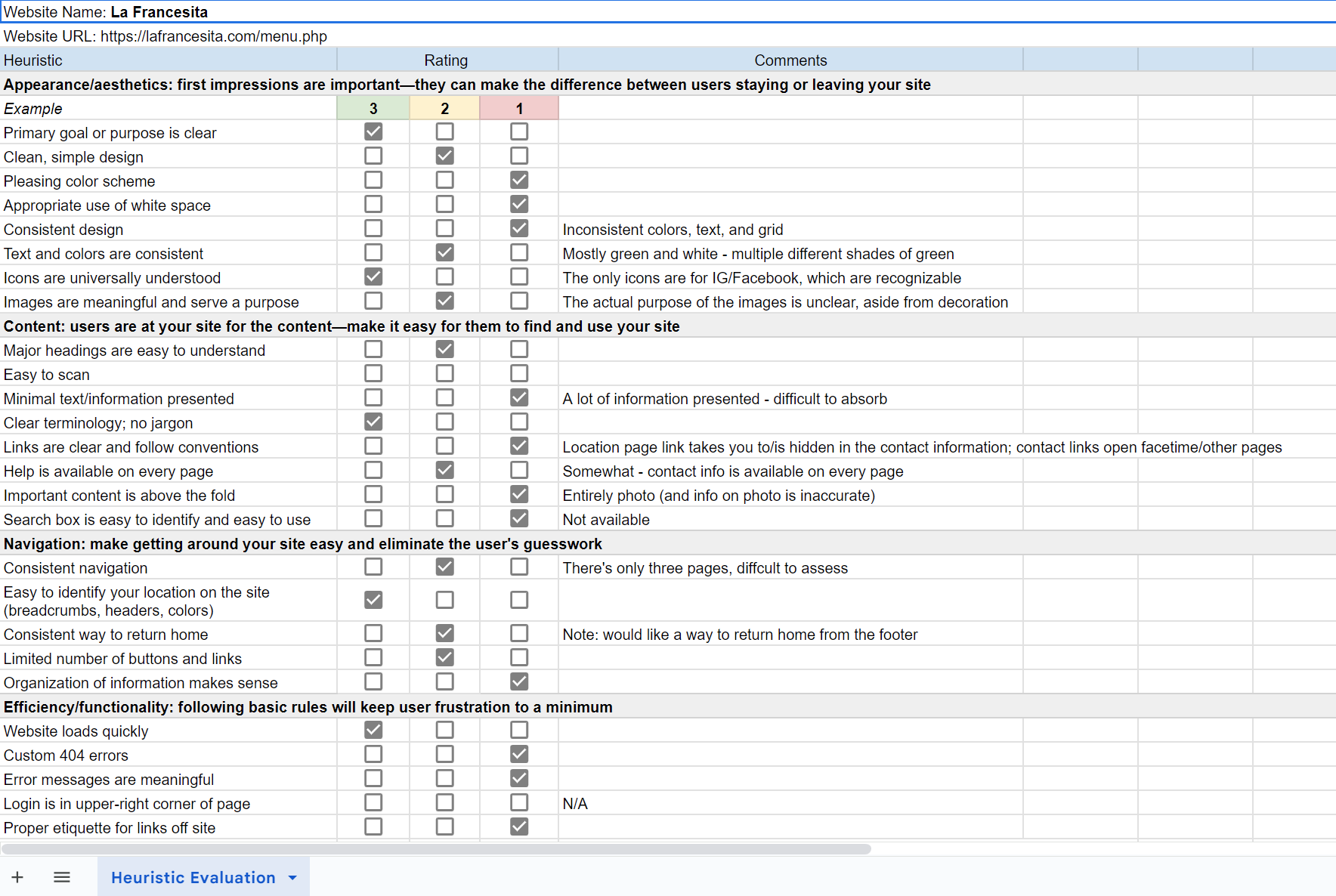1336x896 pixels.
Task: Select the yellow example cell with 2
Action: tap(445, 108)
